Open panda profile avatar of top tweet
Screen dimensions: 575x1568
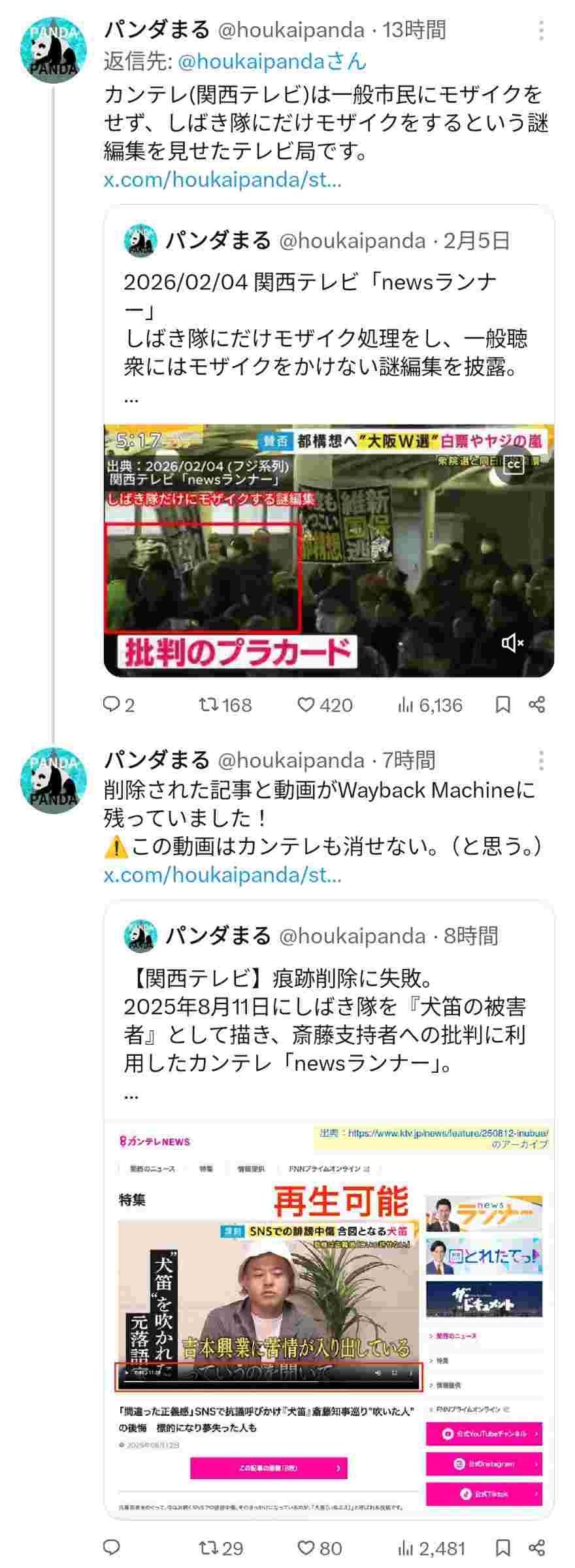(54, 50)
